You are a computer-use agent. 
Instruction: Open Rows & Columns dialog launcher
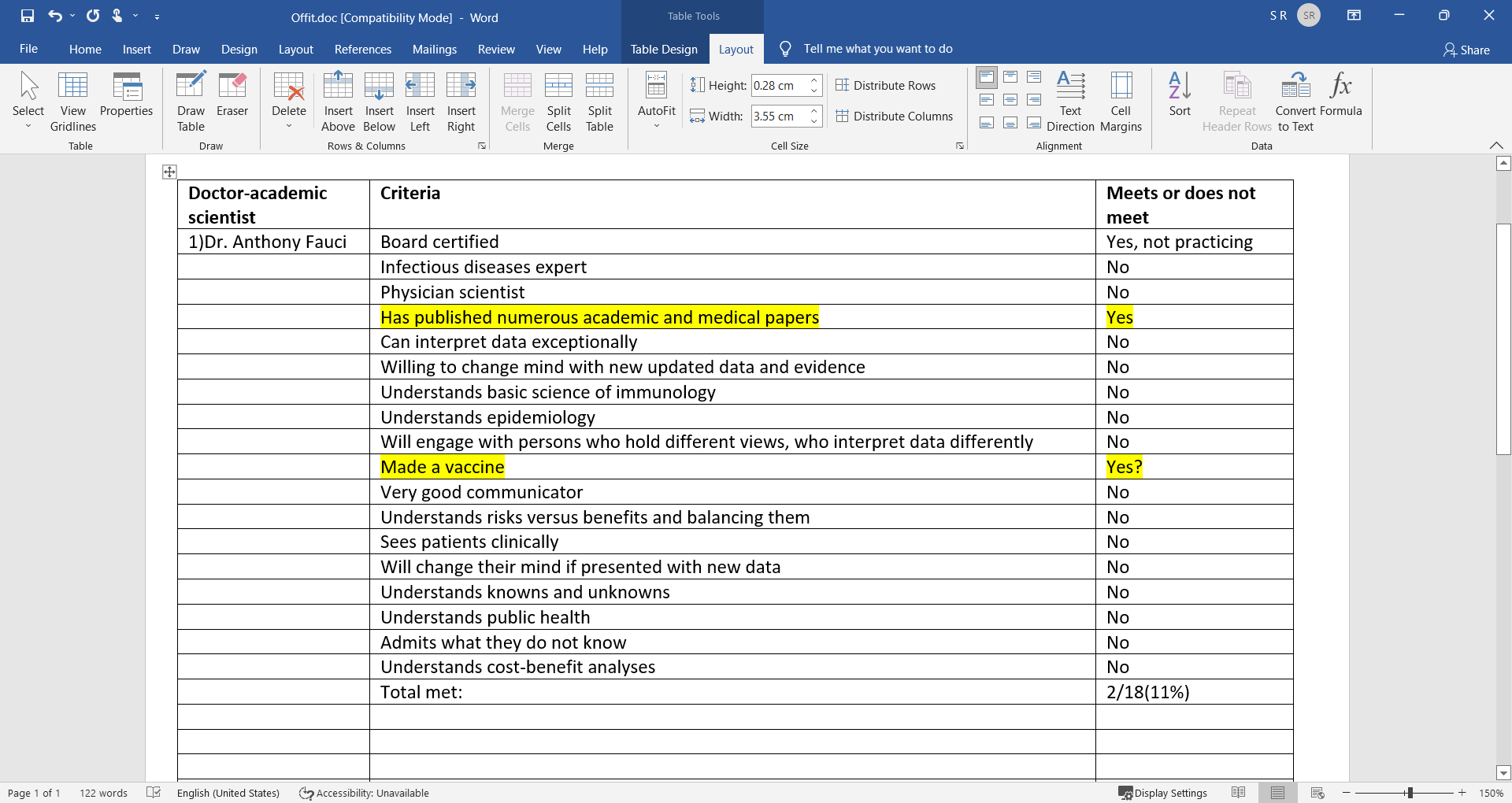tap(482, 146)
